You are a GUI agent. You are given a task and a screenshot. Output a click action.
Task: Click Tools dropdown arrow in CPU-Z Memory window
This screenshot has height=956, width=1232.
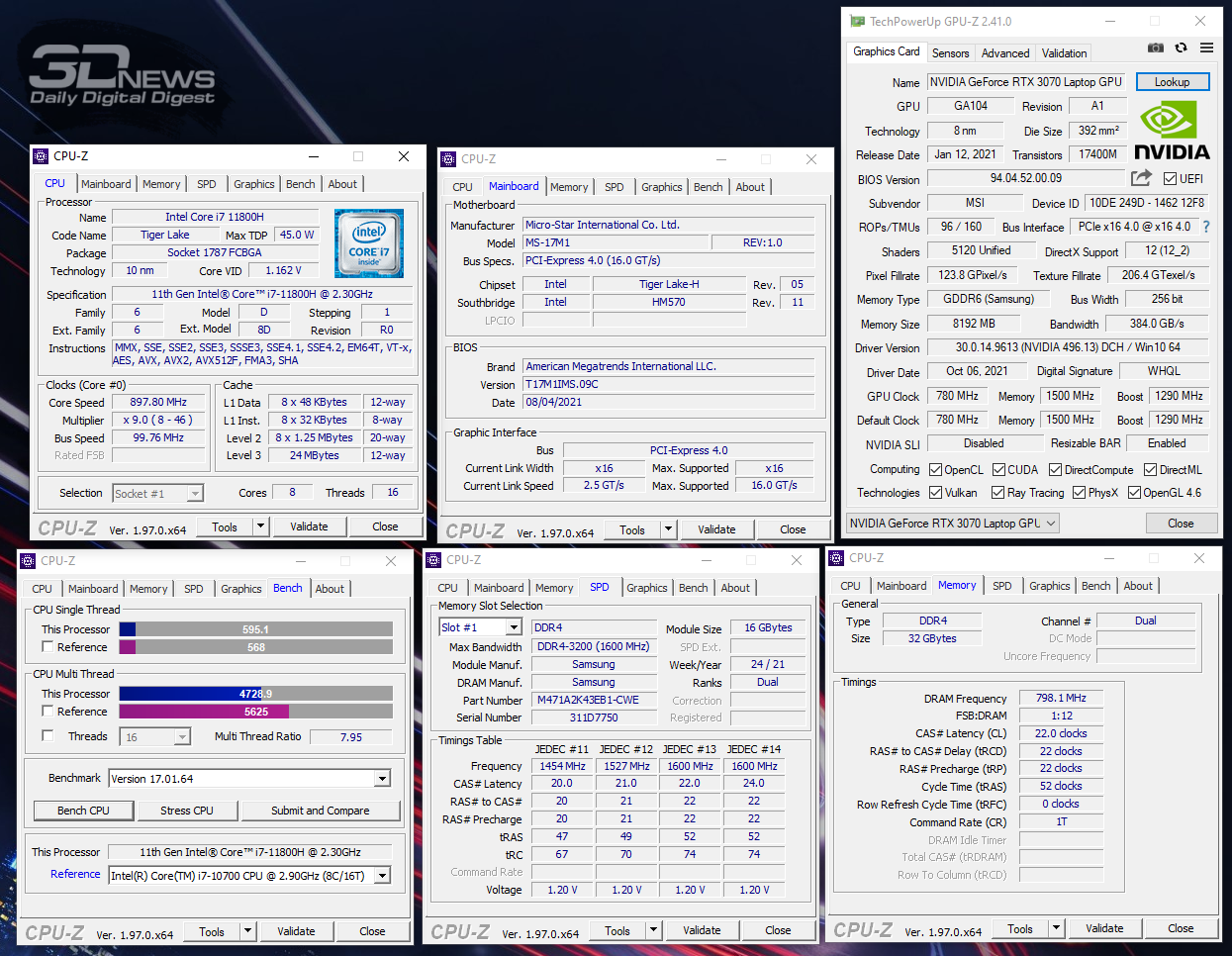1056,928
